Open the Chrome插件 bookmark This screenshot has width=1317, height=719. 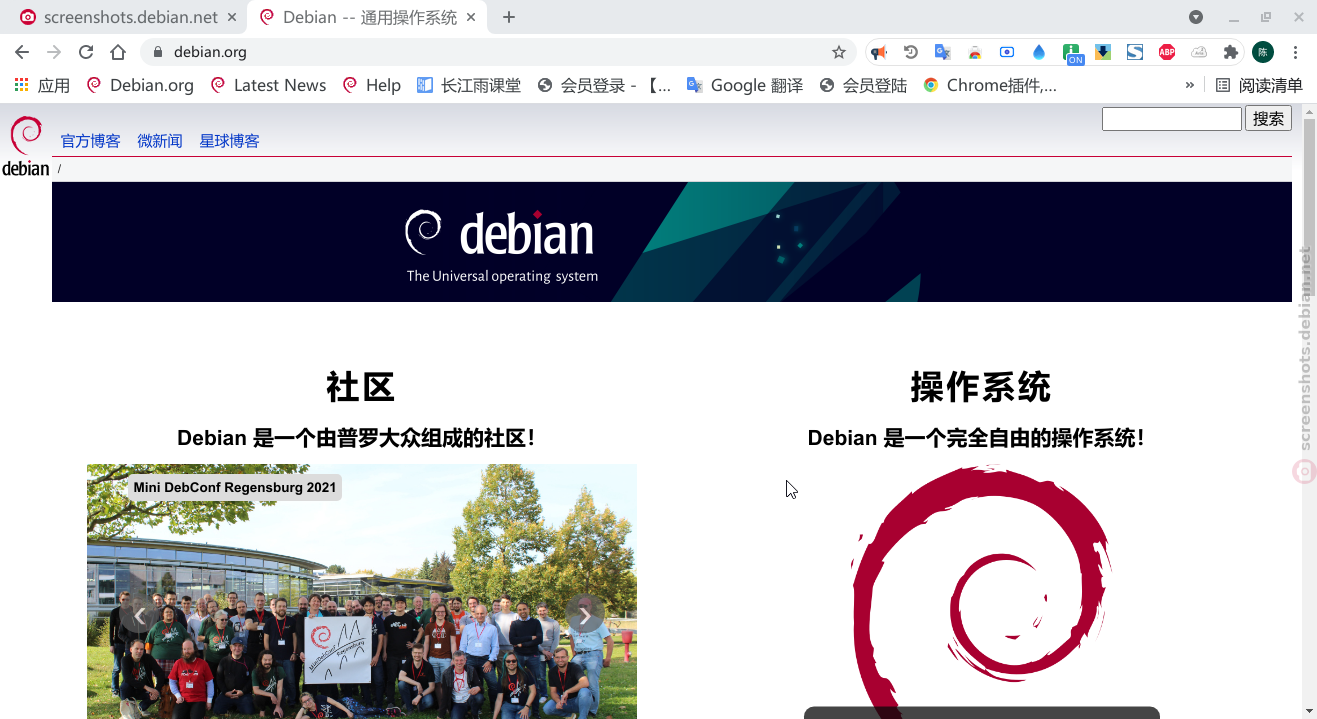click(990, 85)
